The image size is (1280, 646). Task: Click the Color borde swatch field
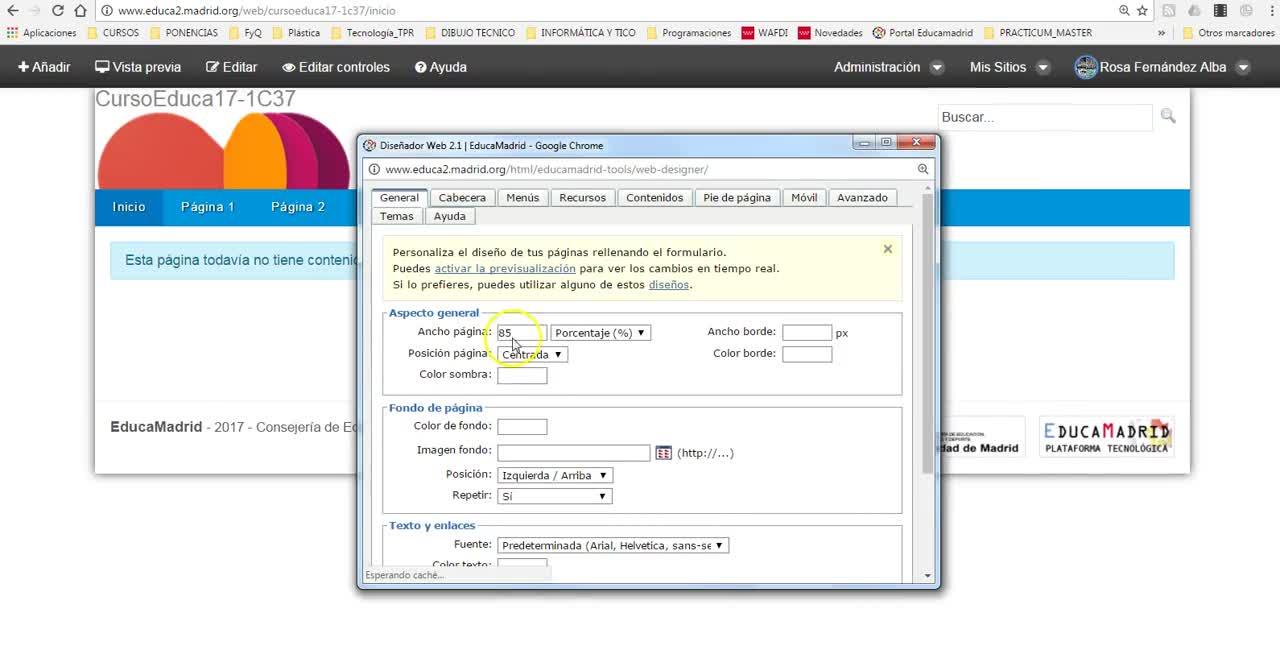point(807,354)
